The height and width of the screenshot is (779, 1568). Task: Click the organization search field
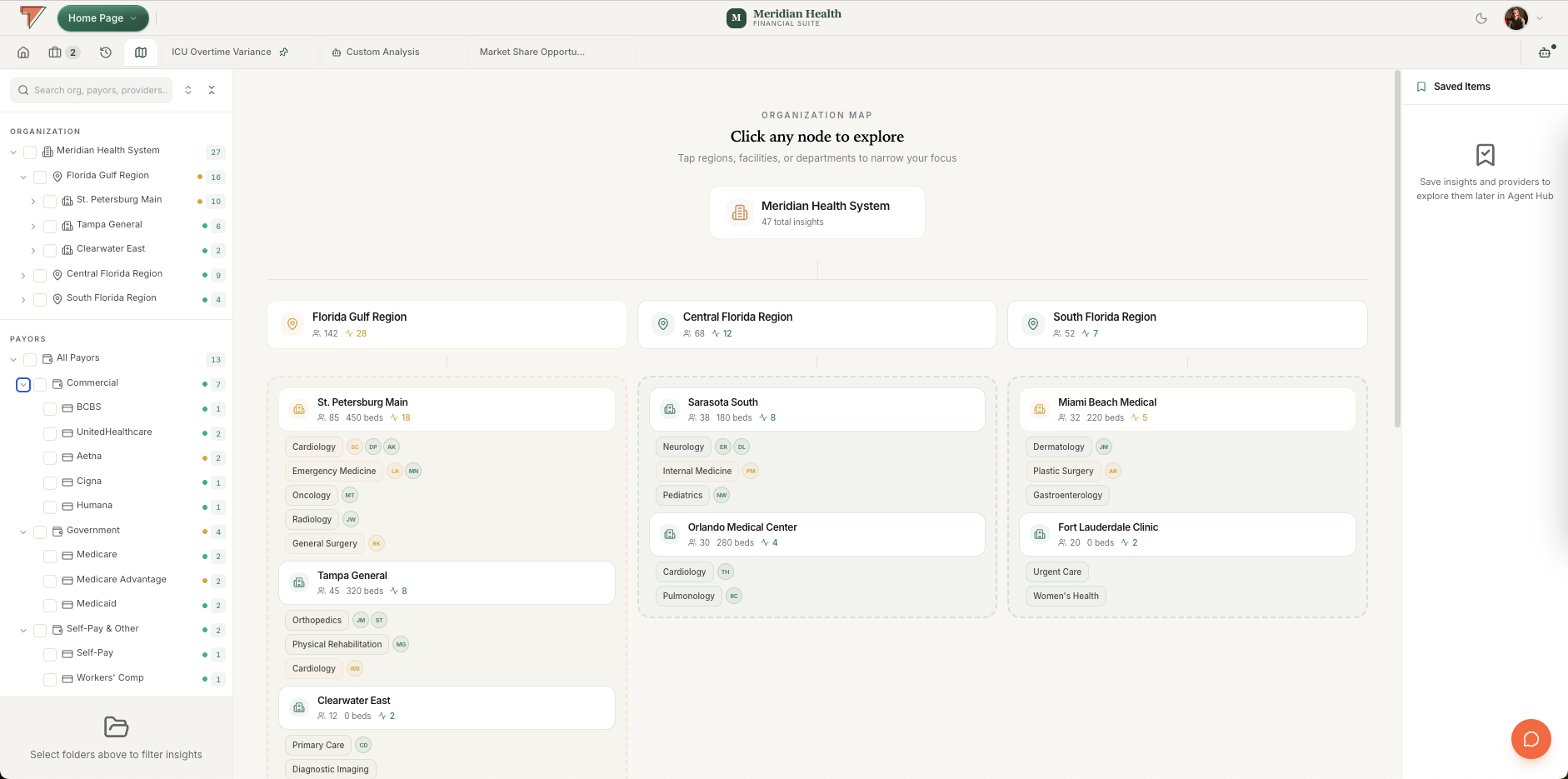[x=91, y=90]
